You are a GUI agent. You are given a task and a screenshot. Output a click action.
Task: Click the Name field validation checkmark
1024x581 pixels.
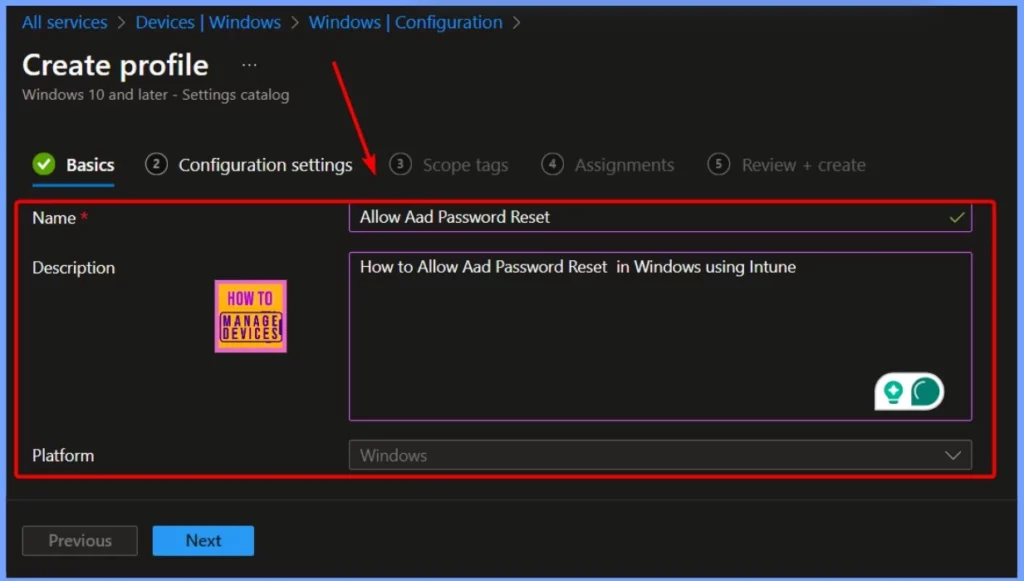pyautogui.click(x=957, y=217)
